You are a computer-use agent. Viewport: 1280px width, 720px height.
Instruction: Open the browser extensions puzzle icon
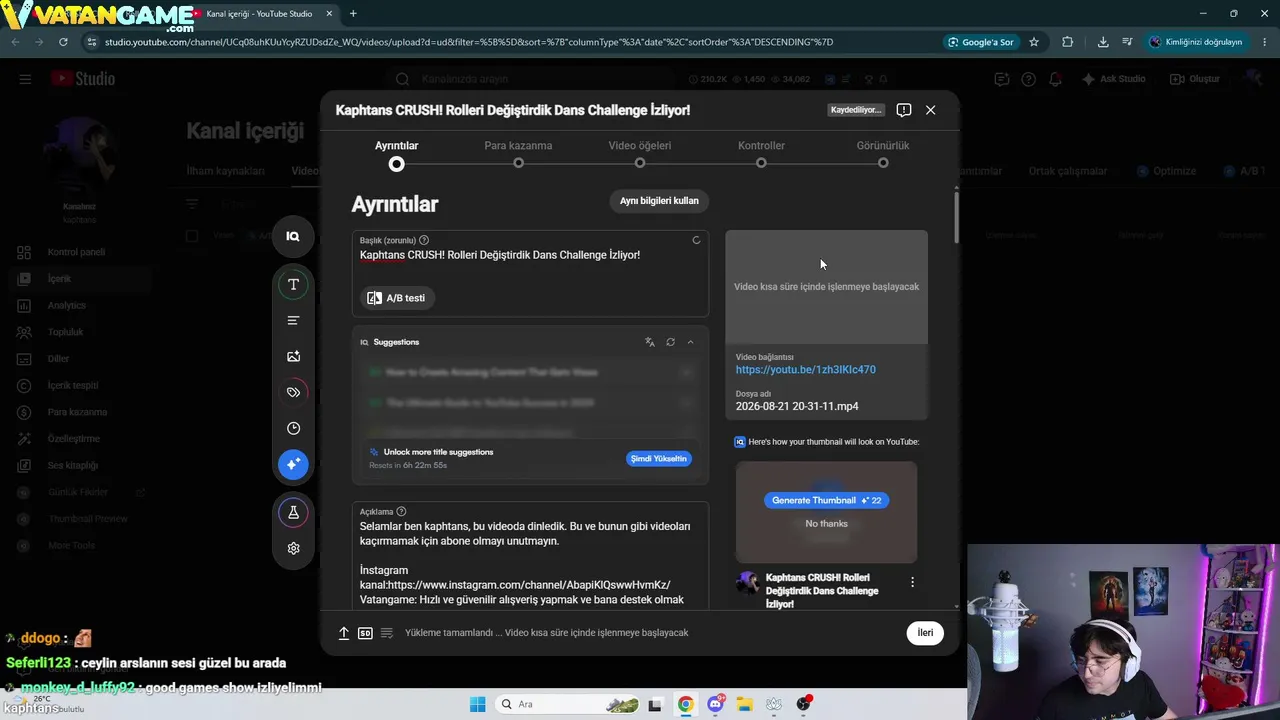click(1067, 42)
